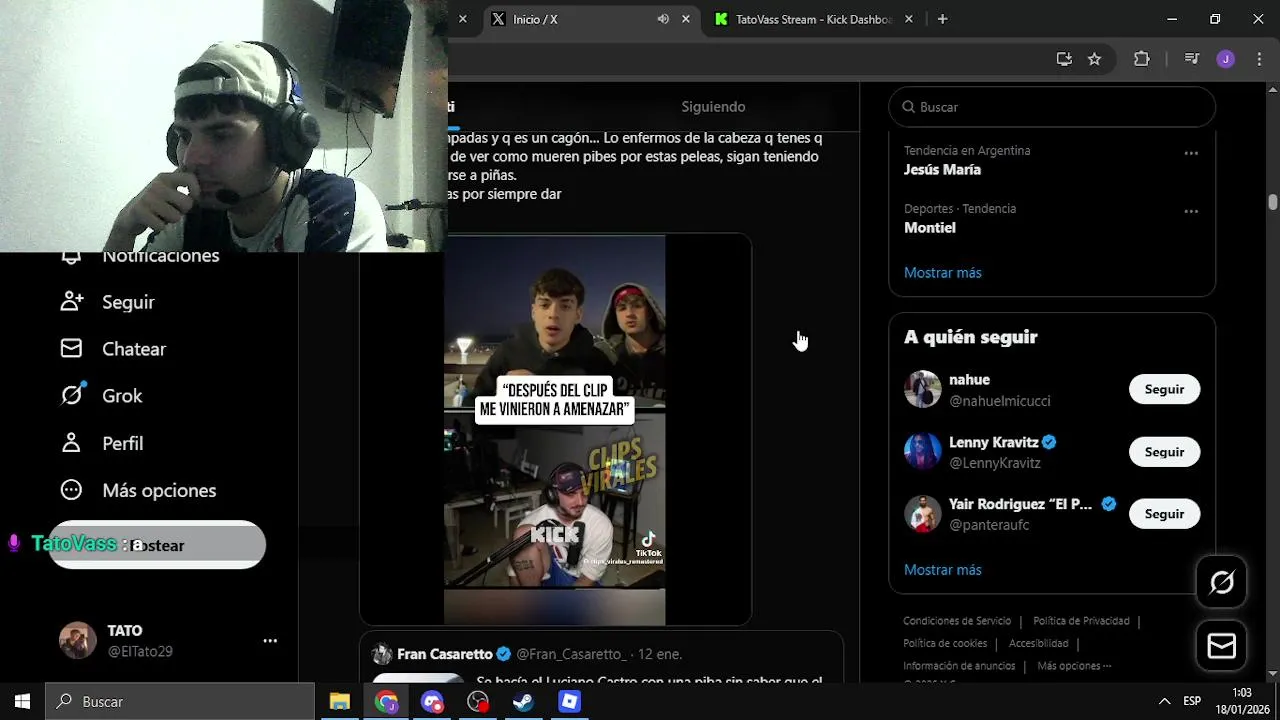Image resolution: width=1280 pixels, height=720 pixels.
Task: Open Lenny Kravitz's profile avatar
Action: [x=922, y=452]
